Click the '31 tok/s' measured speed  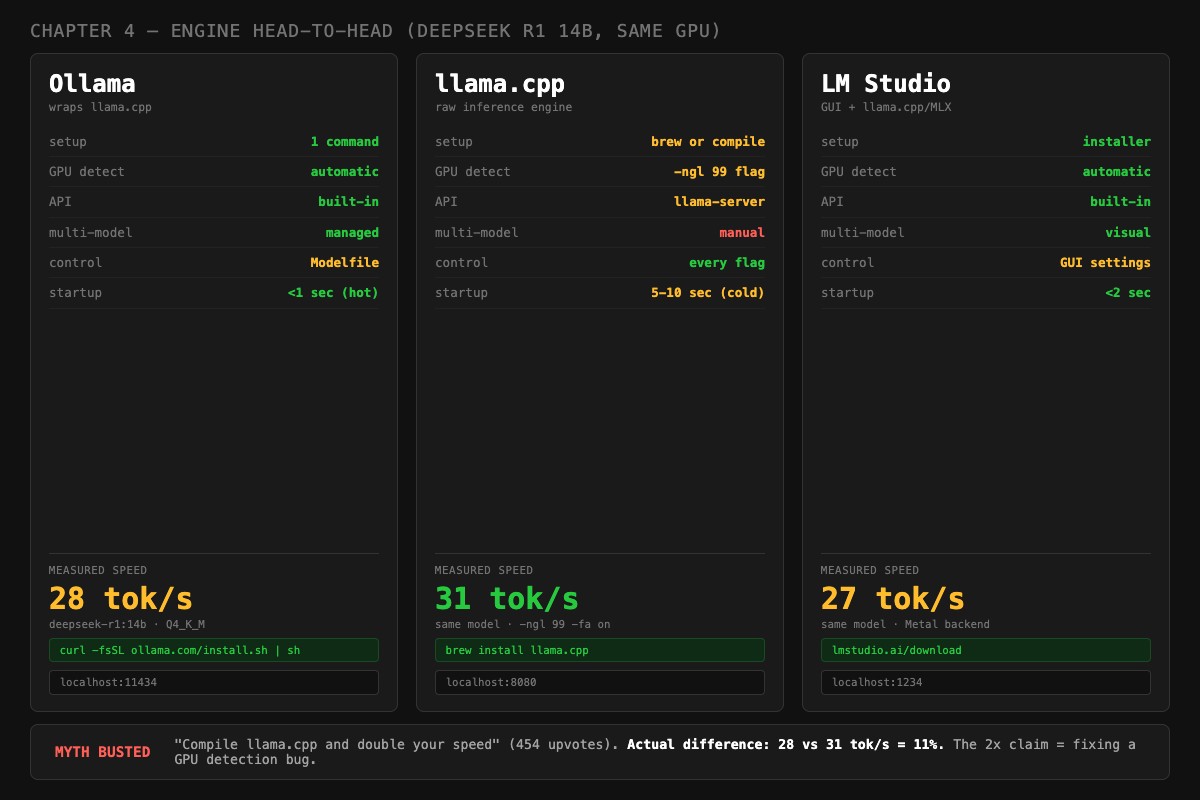(507, 599)
